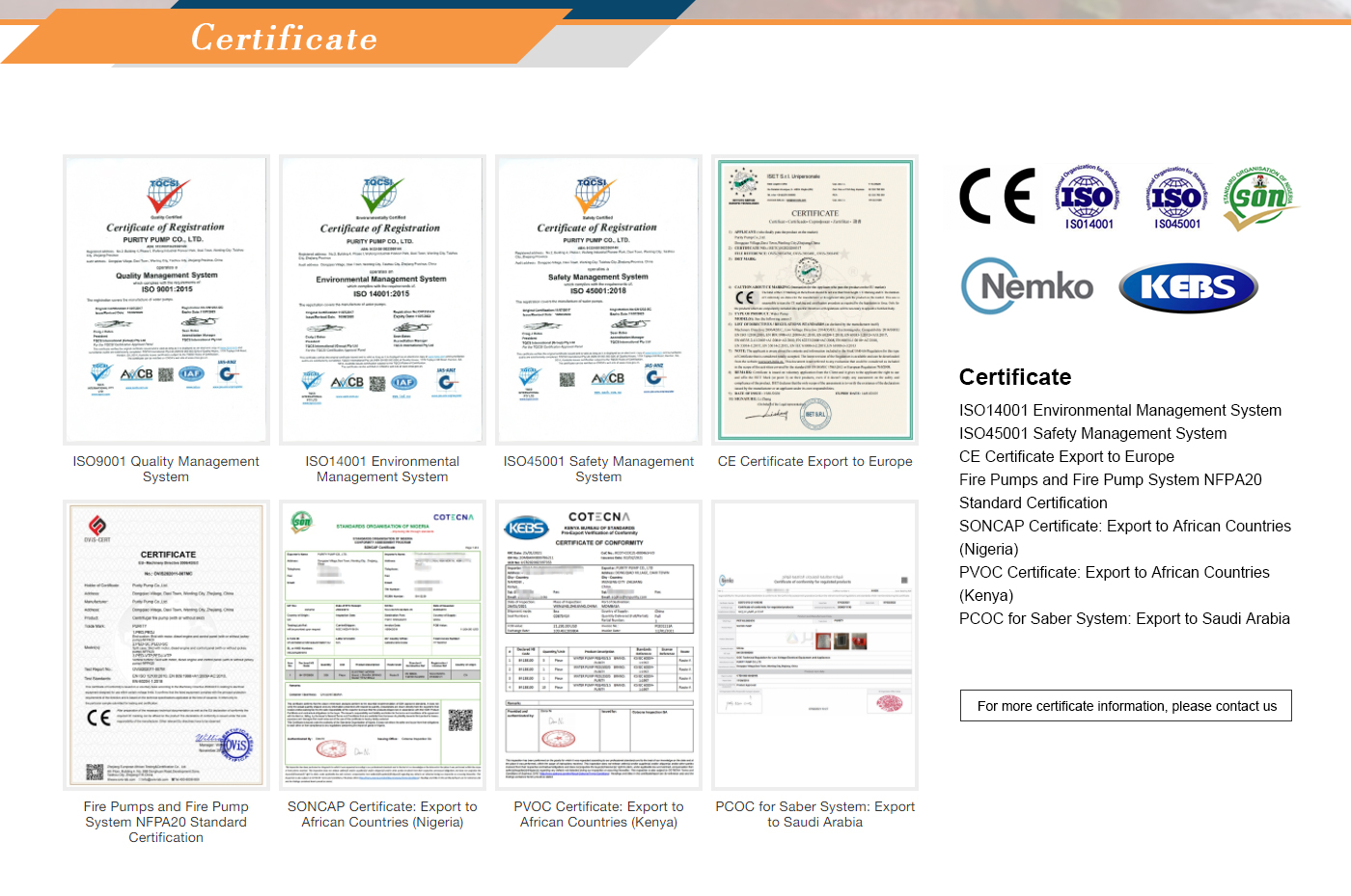Open the NFPA20 fire pump certificate image
Viewport: 1351px width, 896px height.
(x=166, y=644)
